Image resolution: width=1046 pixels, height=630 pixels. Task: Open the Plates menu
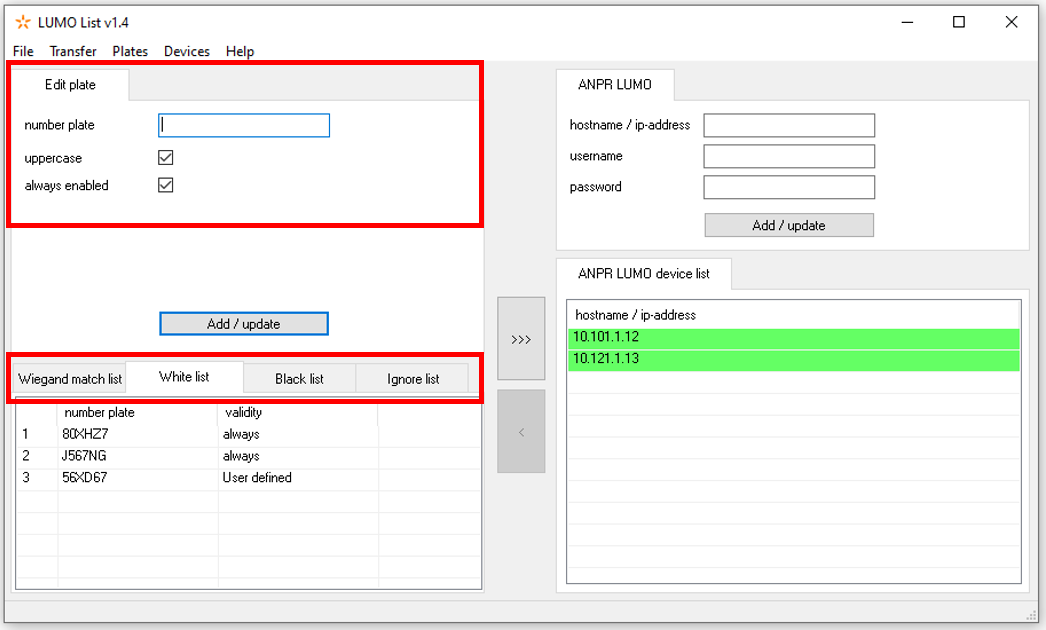pos(130,51)
